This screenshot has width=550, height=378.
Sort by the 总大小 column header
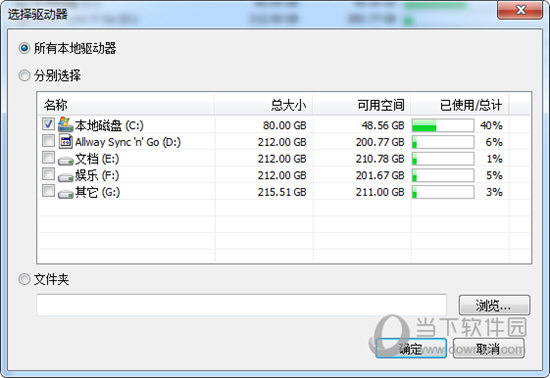264,104
